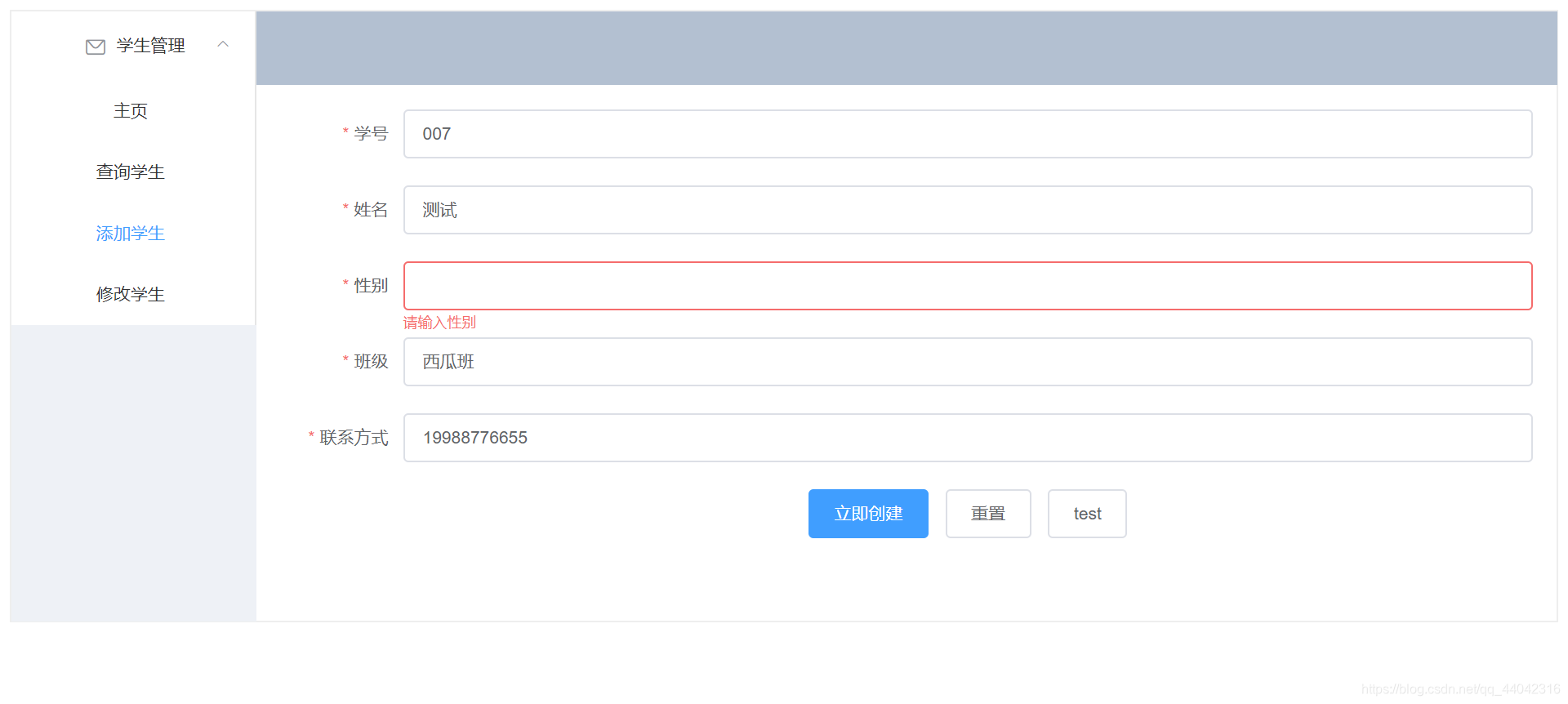Click the 联系方式 field label

click(x=354, y=438)
